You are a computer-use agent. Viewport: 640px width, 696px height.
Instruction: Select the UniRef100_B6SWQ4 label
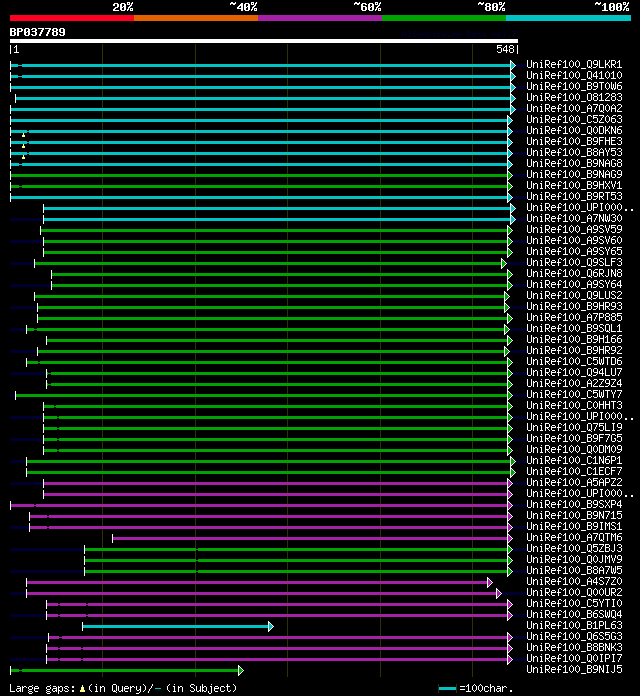(574, 614)
